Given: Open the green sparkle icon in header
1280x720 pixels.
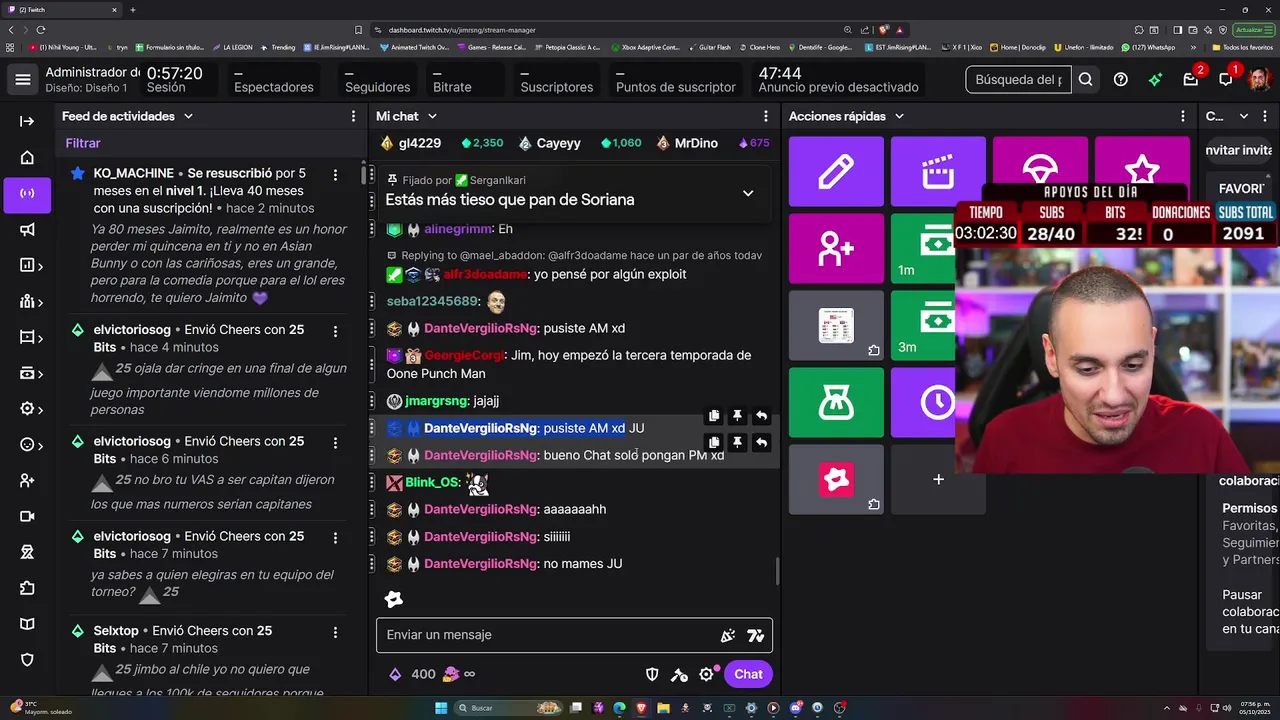Looking at the screenshot, I should 1156,79.
